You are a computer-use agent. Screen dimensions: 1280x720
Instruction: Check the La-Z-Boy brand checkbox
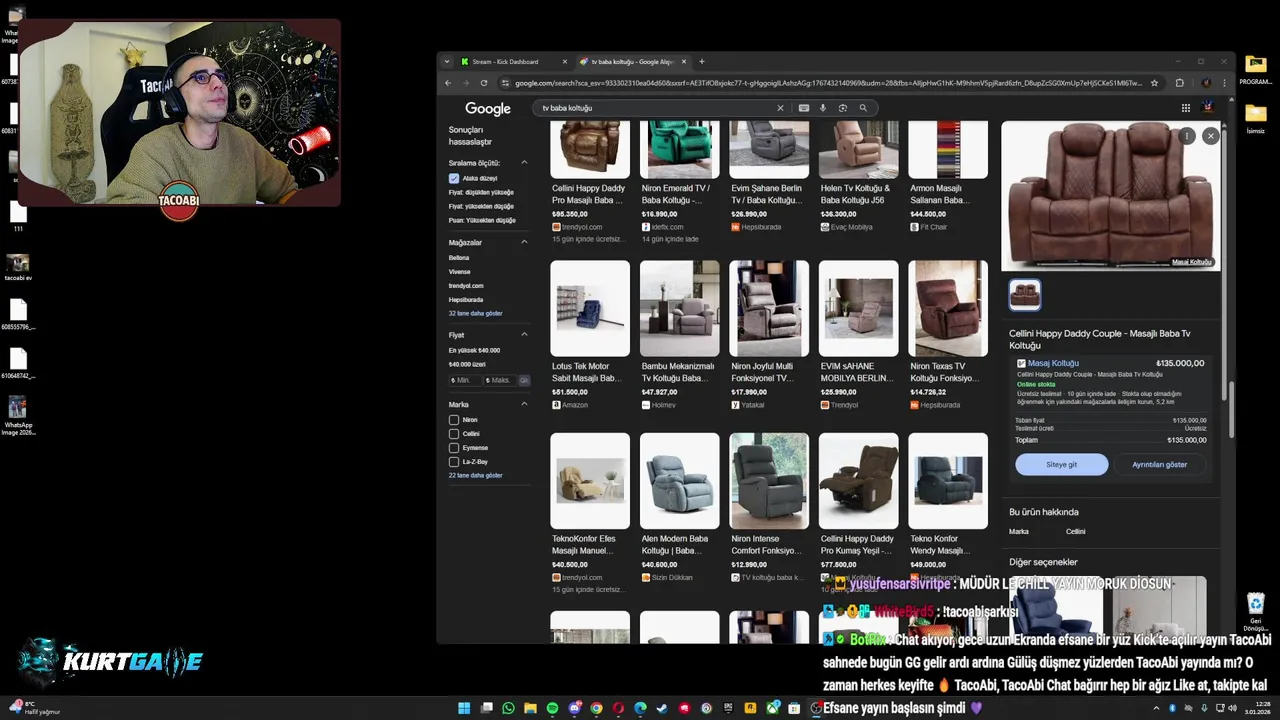(454, 462)
